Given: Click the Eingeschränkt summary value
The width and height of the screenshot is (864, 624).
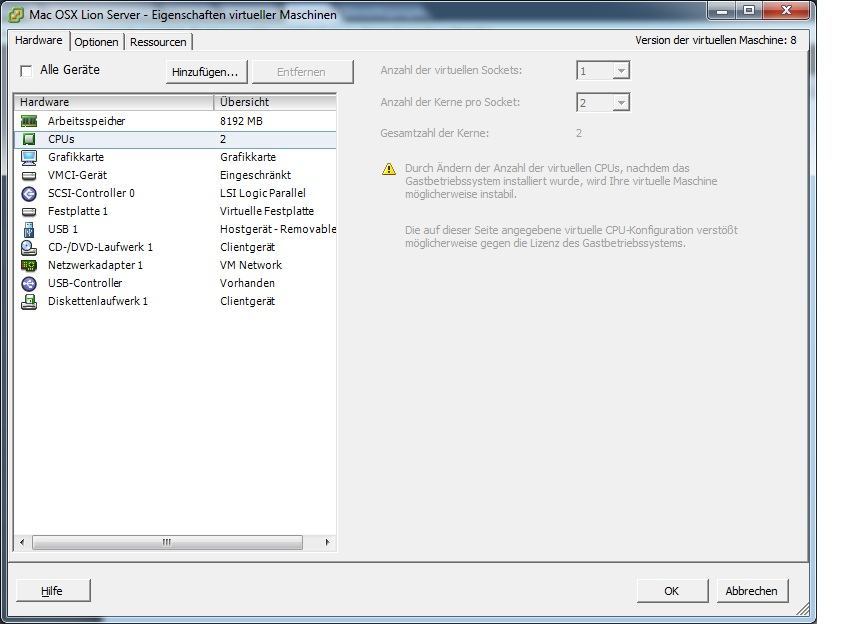Looking at the screenshot, I should point(255,175).
